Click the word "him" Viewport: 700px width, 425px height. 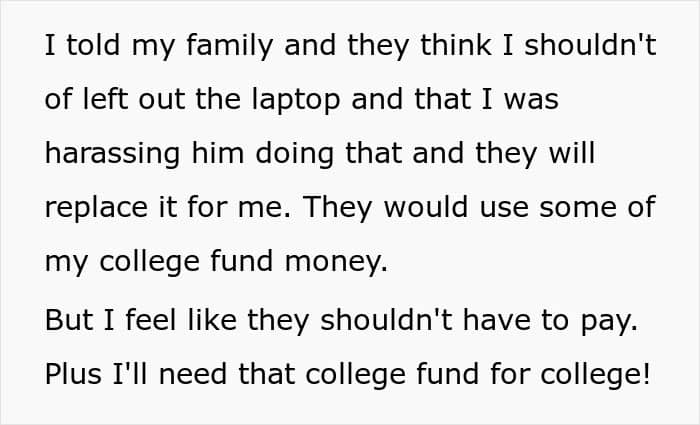coord(220,157)
